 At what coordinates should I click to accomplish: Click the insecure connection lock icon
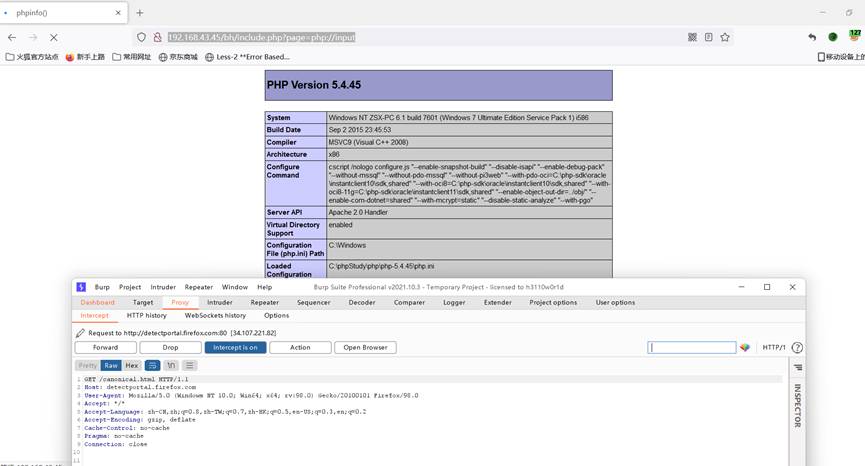(x=158, y=38)
